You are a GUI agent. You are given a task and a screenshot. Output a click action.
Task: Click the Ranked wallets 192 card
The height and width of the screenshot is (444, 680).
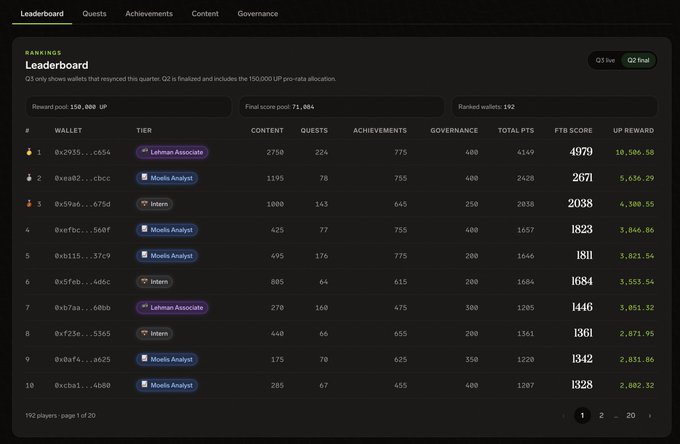coord(555,107)
